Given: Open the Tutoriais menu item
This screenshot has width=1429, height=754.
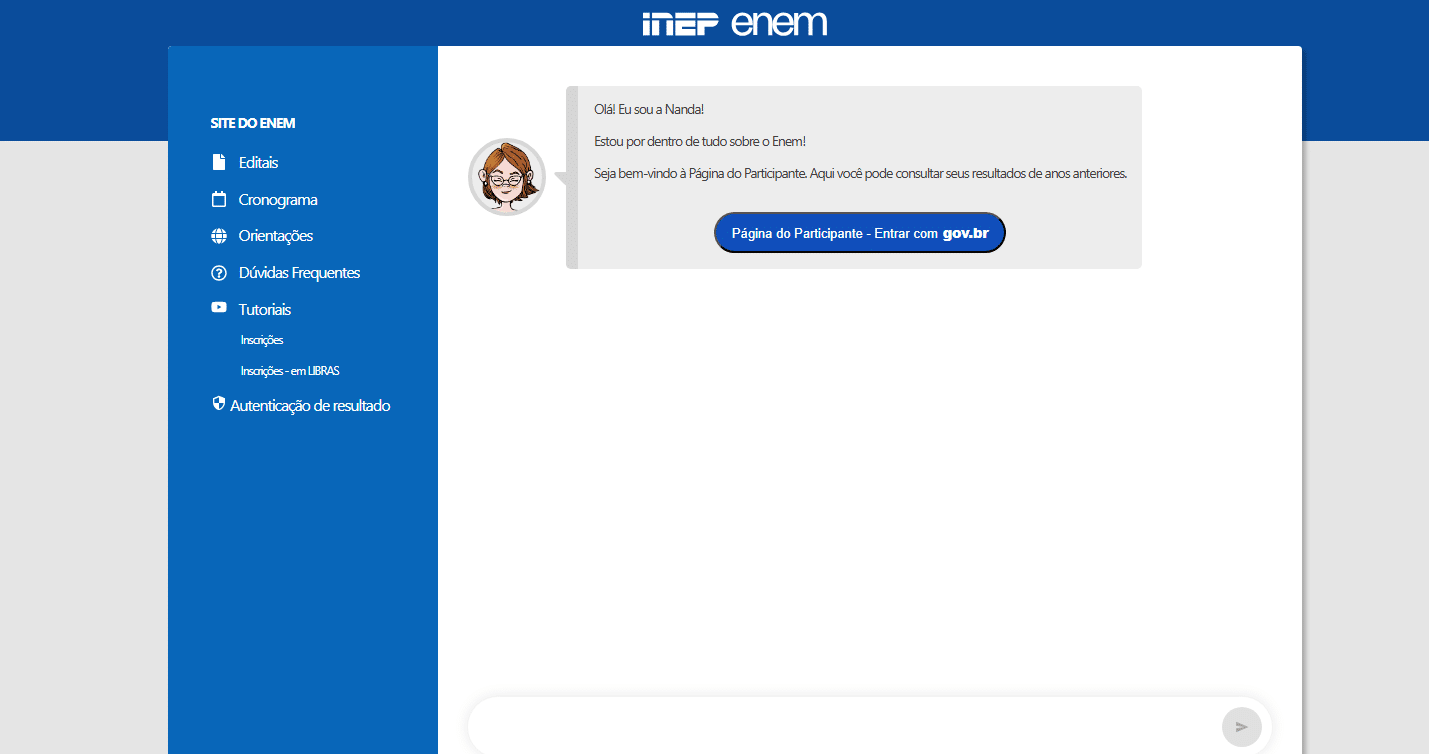Looking at the screenshot, I should pyautogui.click(x=265, y=310).
